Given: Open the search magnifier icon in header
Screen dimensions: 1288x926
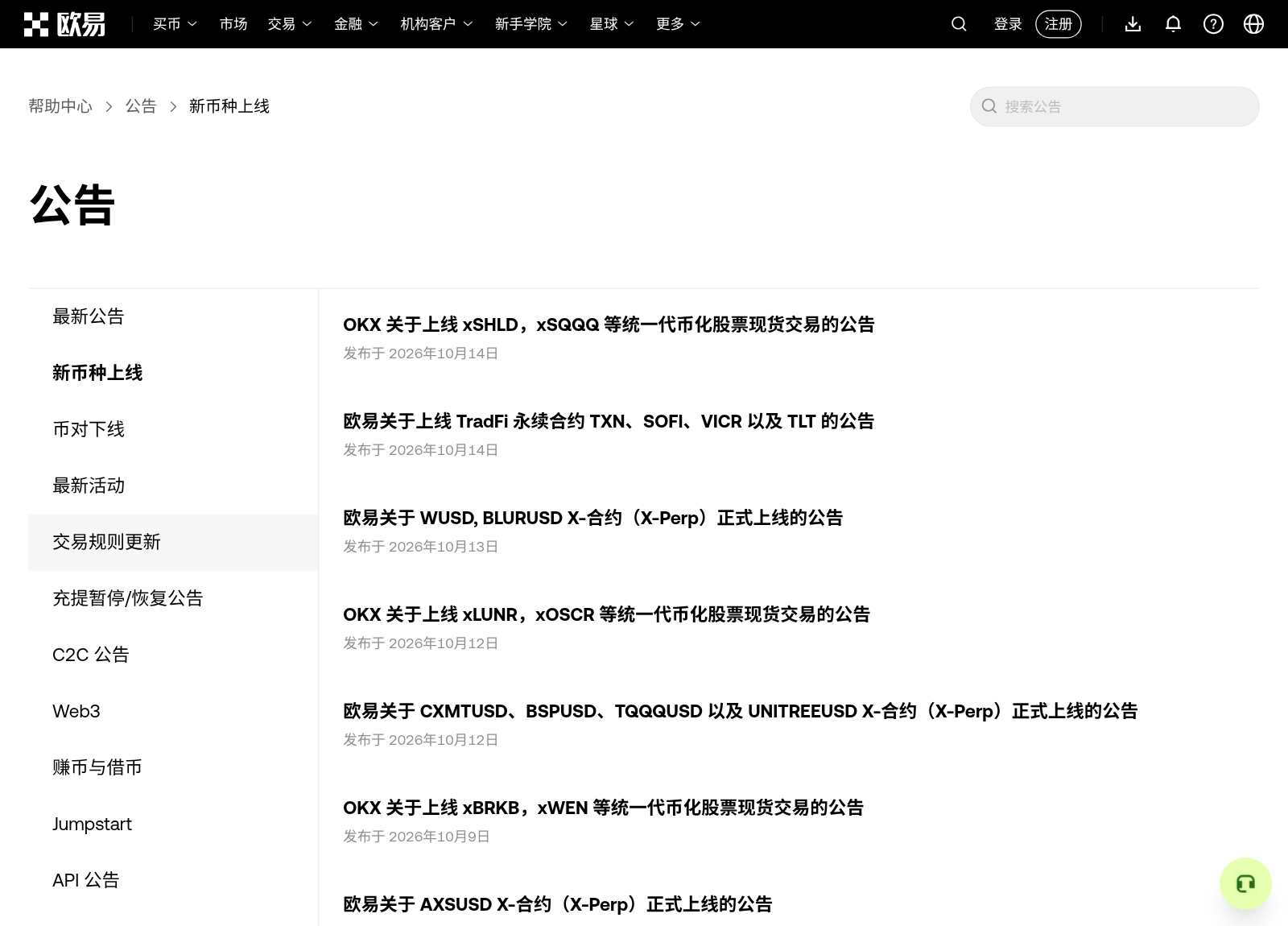Looking at the screenshot, I should click(959, 24).
